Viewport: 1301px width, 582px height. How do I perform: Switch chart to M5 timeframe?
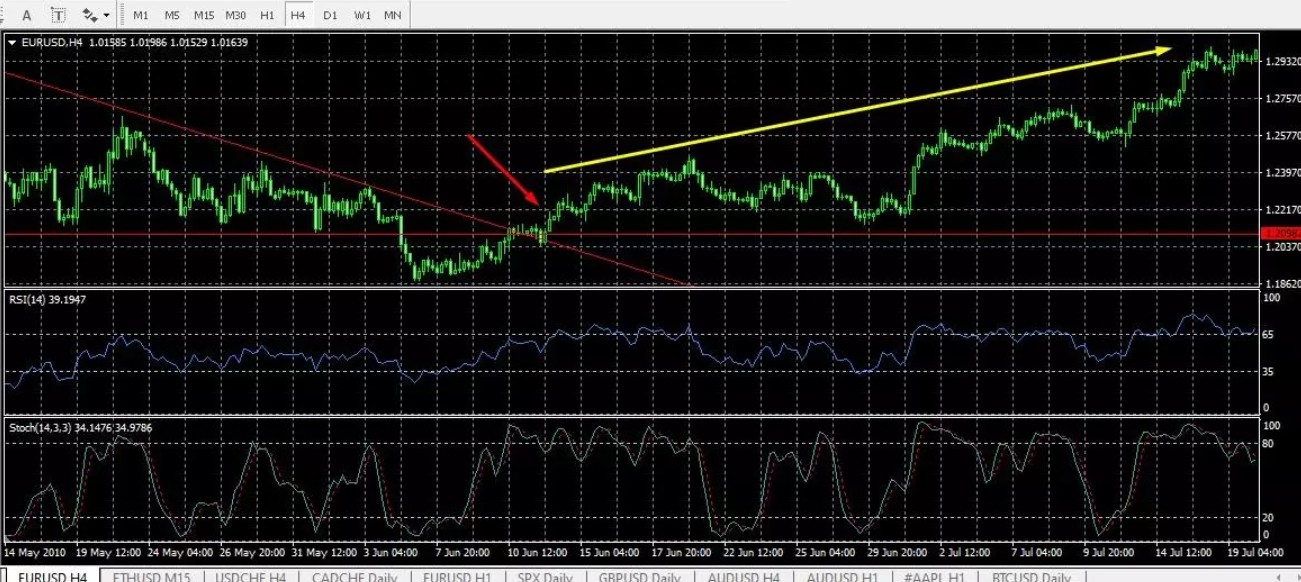point(172,15)
